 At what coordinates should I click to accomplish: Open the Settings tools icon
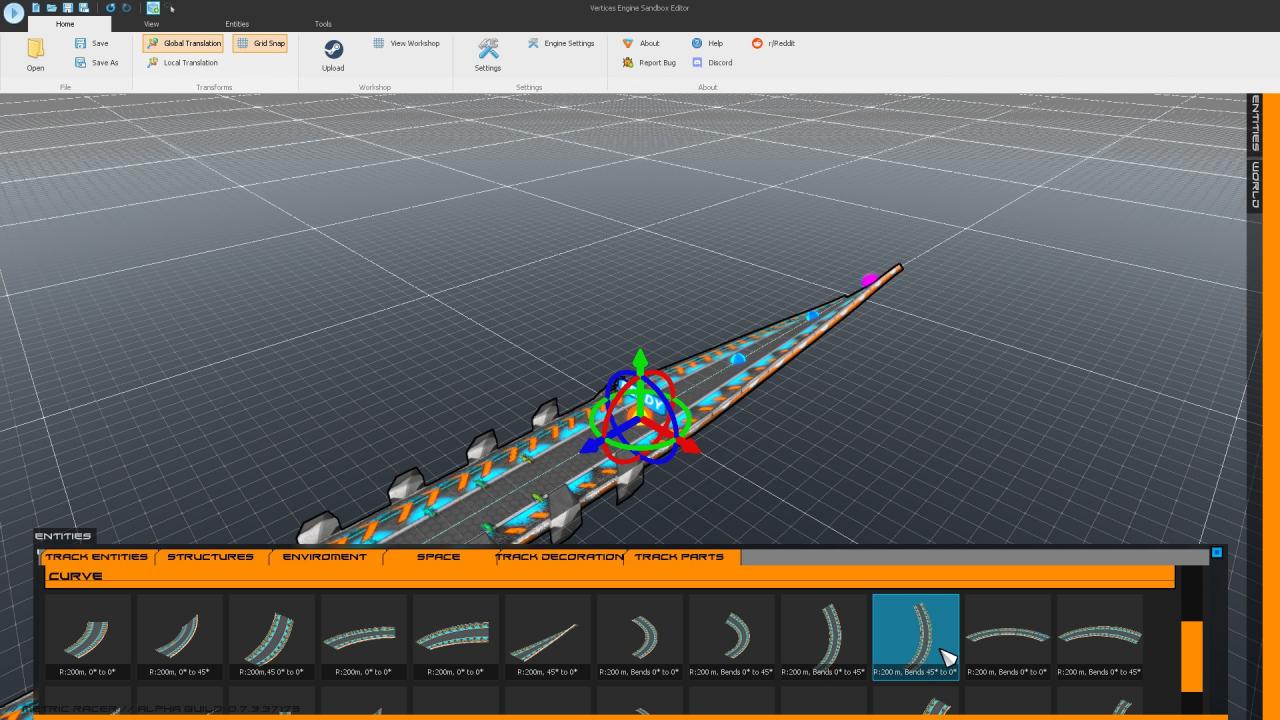[488, 49]
